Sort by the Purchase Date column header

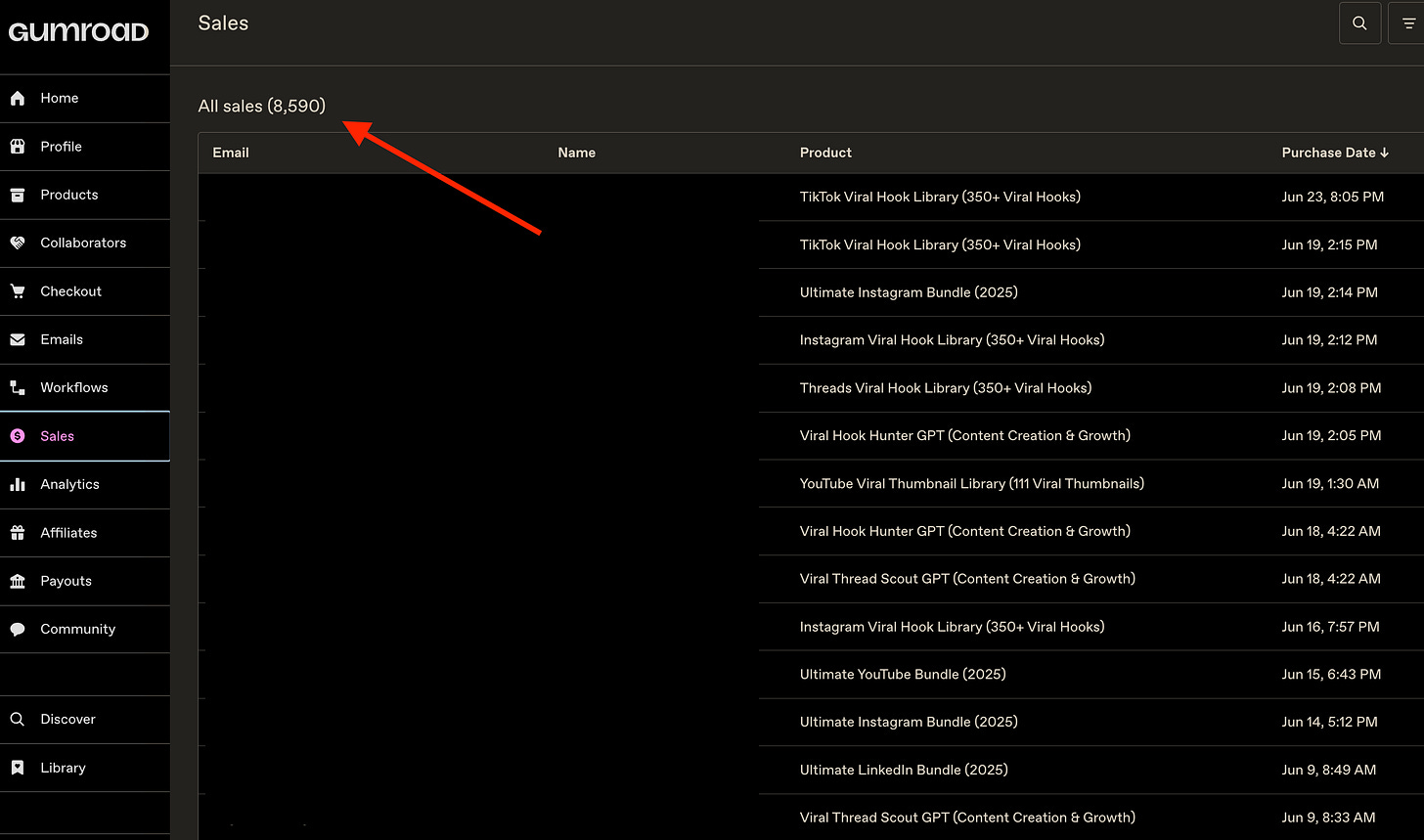coord(1335,153)
